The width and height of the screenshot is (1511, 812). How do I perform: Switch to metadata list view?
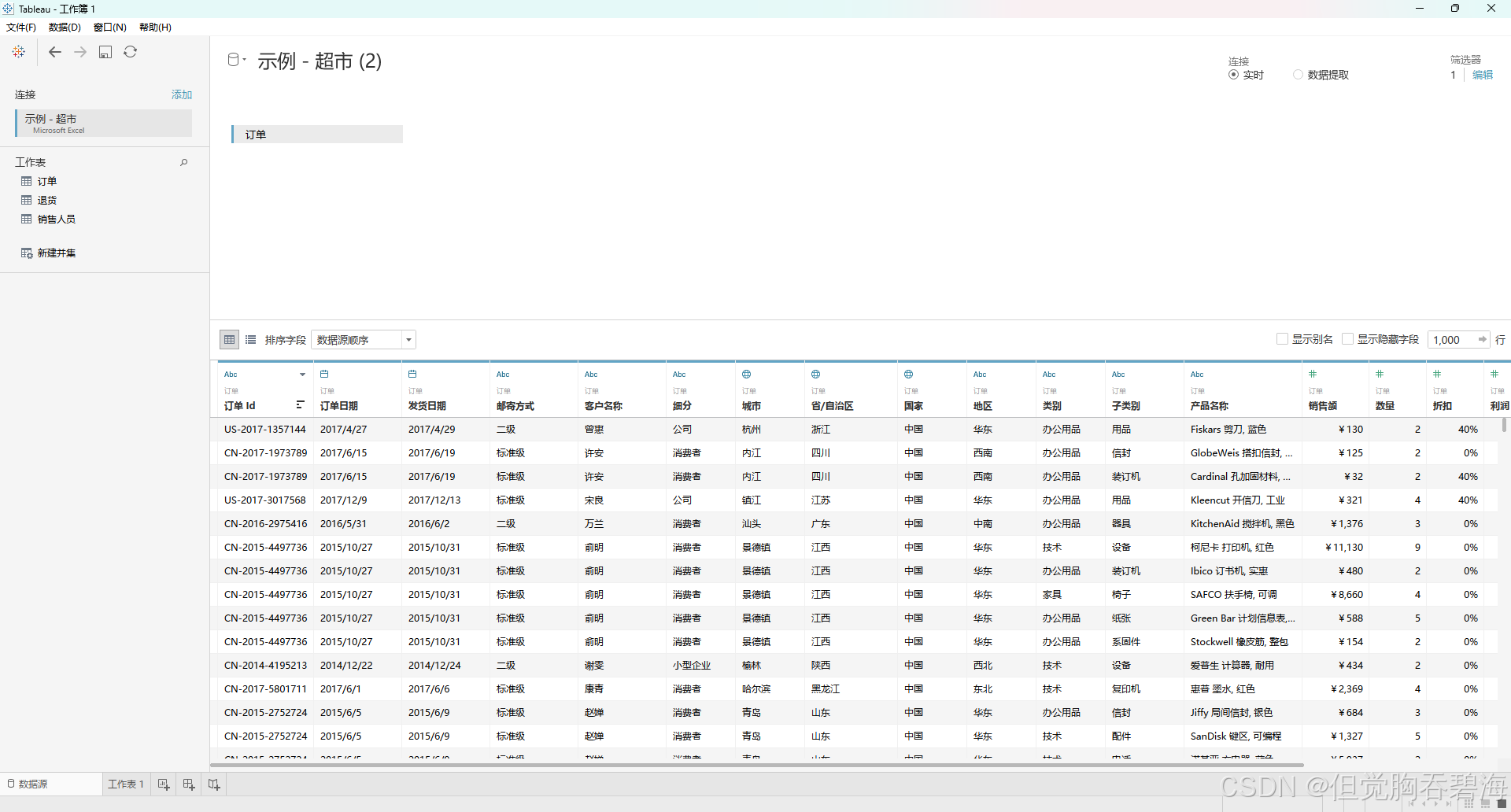coord(250,340)
